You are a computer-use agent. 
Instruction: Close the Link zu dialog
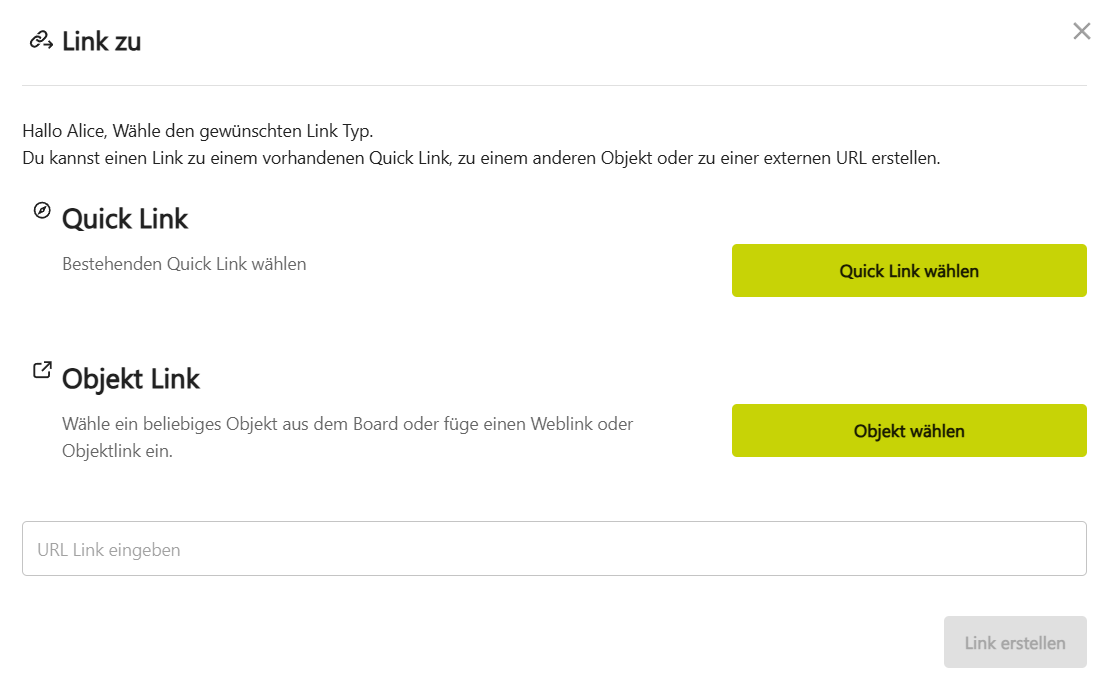[1081, 31]
